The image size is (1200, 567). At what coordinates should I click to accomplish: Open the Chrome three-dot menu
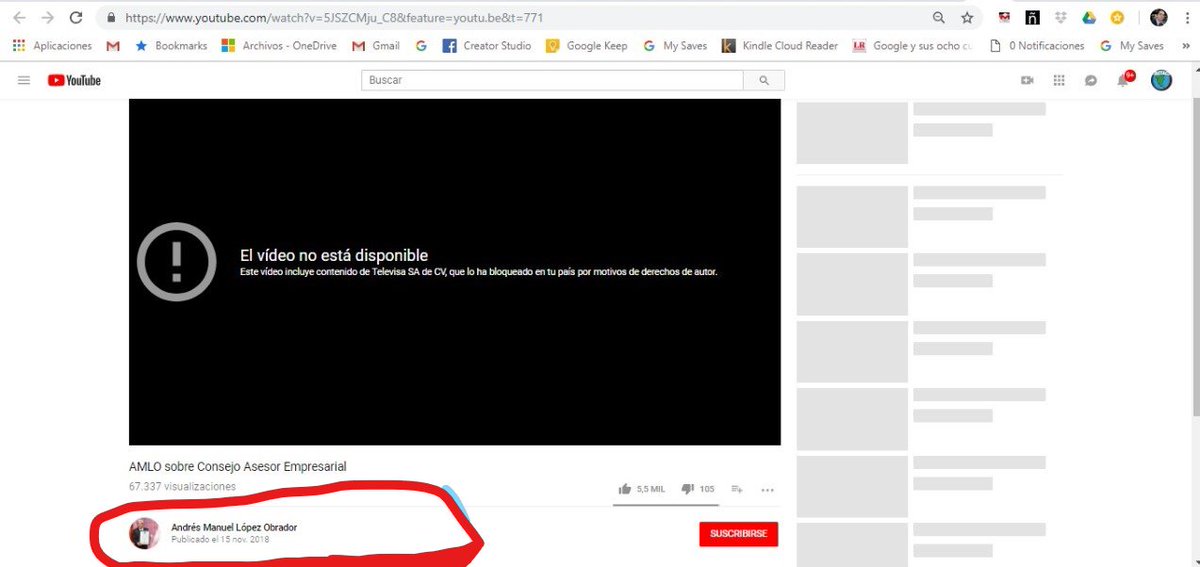(x=1186, y=18)
